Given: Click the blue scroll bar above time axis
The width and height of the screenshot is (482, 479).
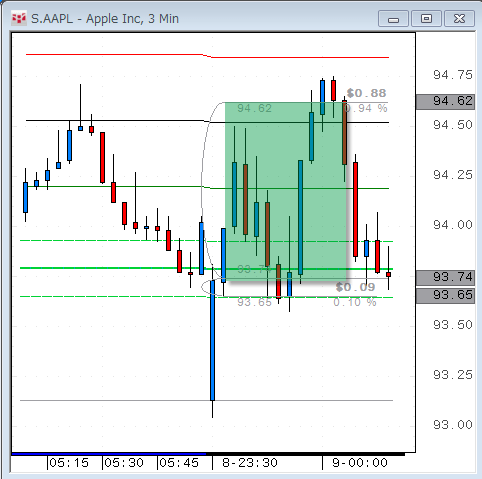Looking at the screenshot, I should point(109,454).
